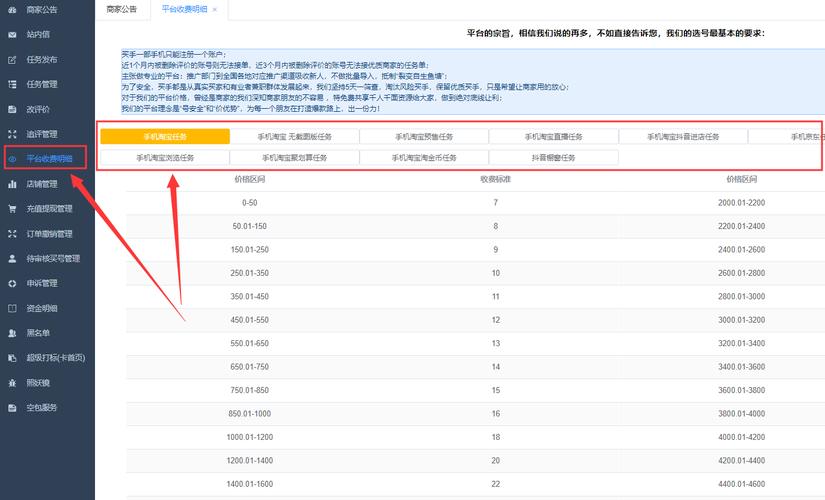Select the 手机淘宝抖音进店任务 tab
825x500 pixels.
point(683,136)
